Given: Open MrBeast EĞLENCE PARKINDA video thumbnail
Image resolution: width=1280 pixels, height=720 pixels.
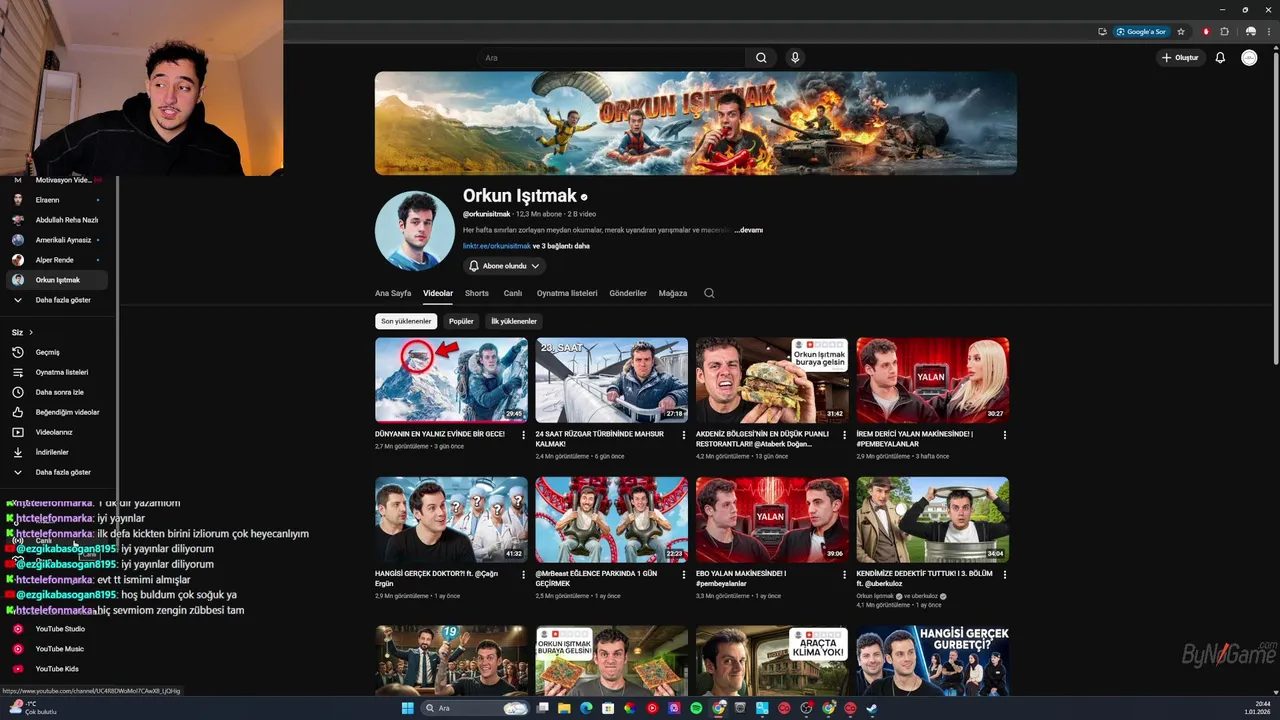Looking at the screenshot, I should pyautogui.click(x=611, y=520).
